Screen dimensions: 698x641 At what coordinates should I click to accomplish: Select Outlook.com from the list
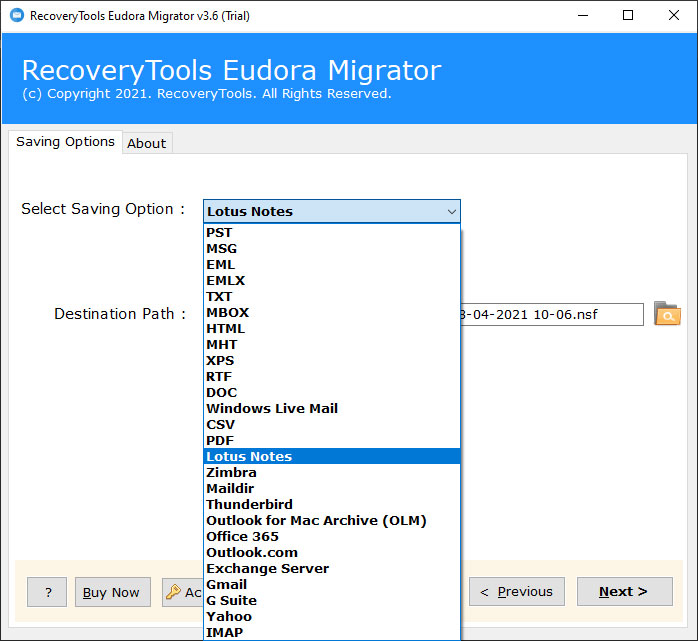(x=332, y=552)
